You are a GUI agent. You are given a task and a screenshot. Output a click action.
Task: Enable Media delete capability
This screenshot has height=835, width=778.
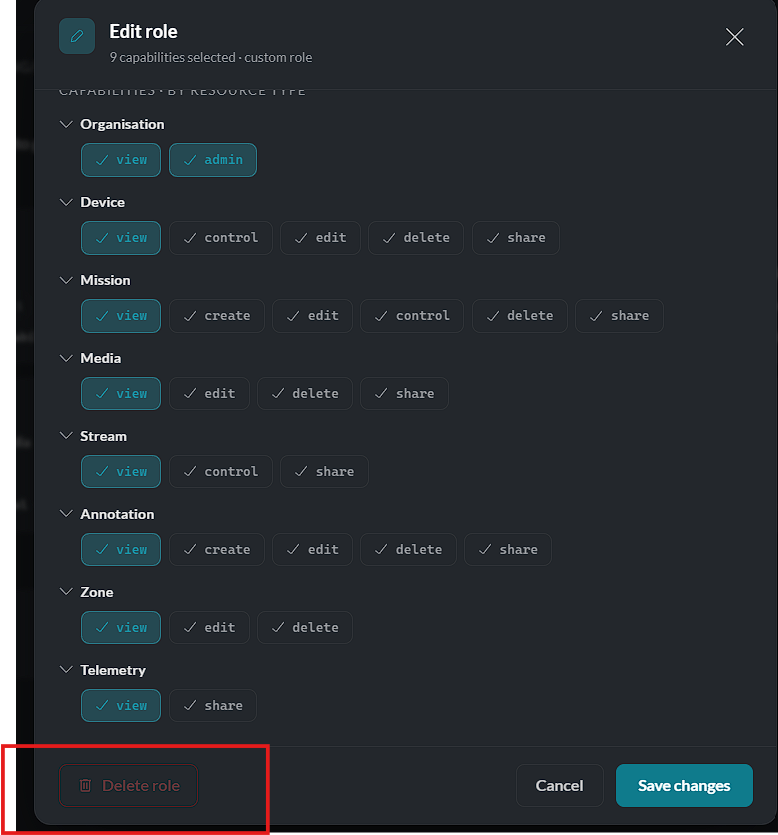(x=305, y=394)
